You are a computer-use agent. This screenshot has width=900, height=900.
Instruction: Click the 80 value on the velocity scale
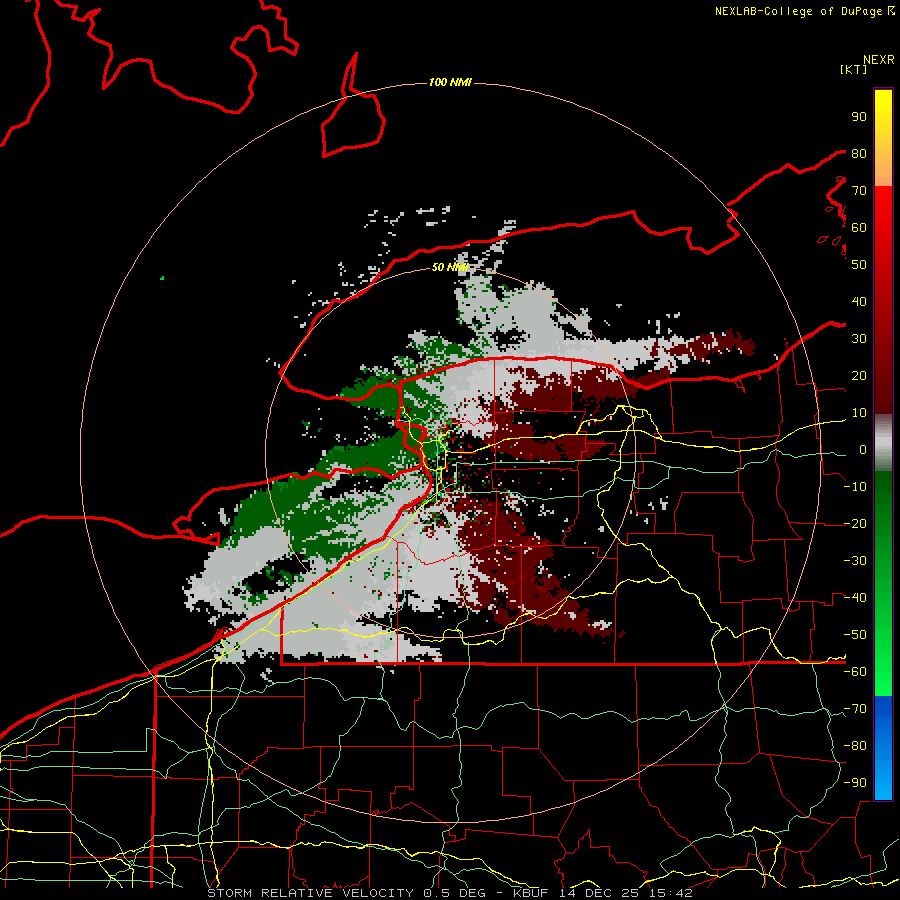(859, 153)
